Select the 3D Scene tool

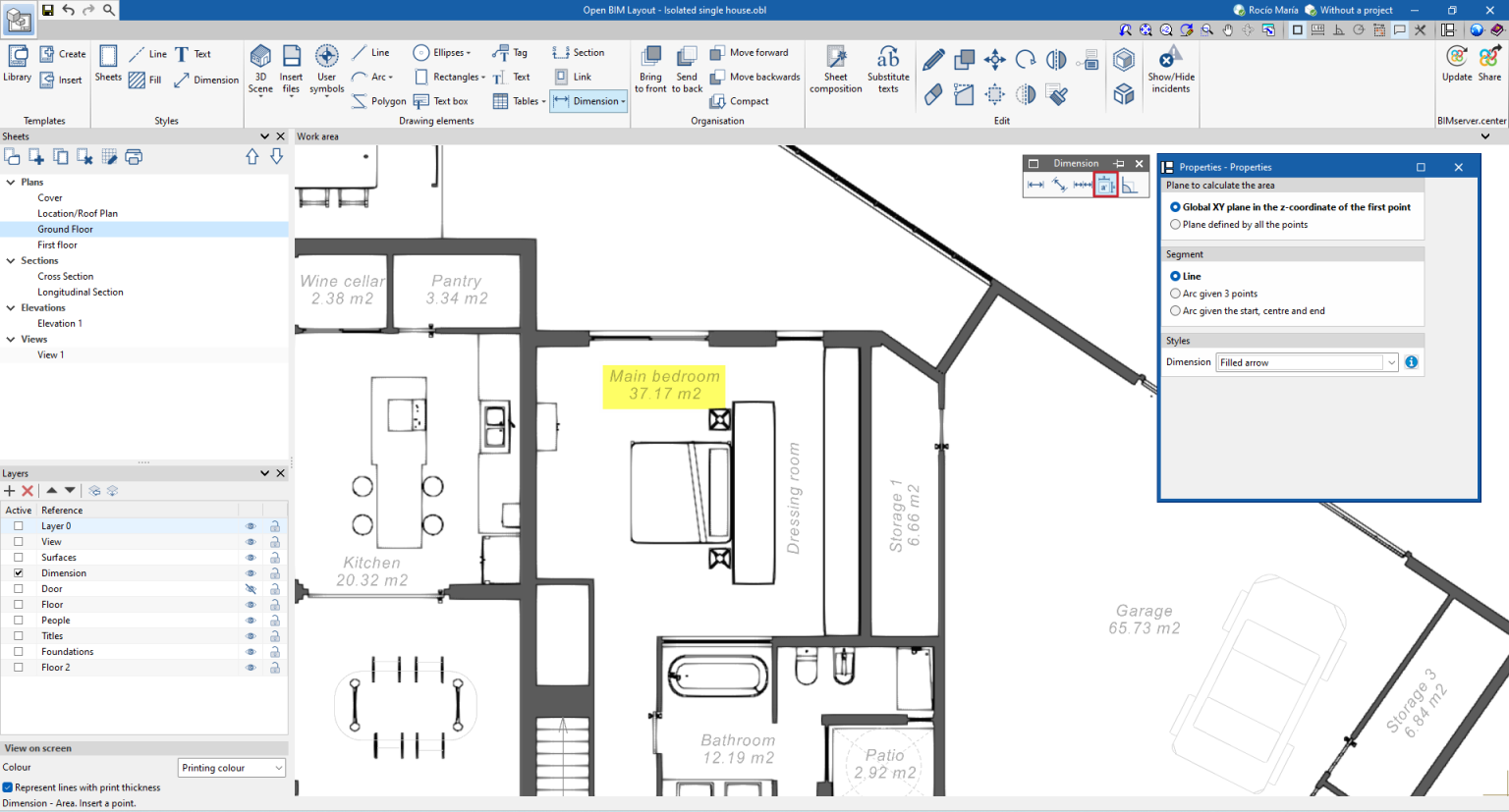point(259,65)
